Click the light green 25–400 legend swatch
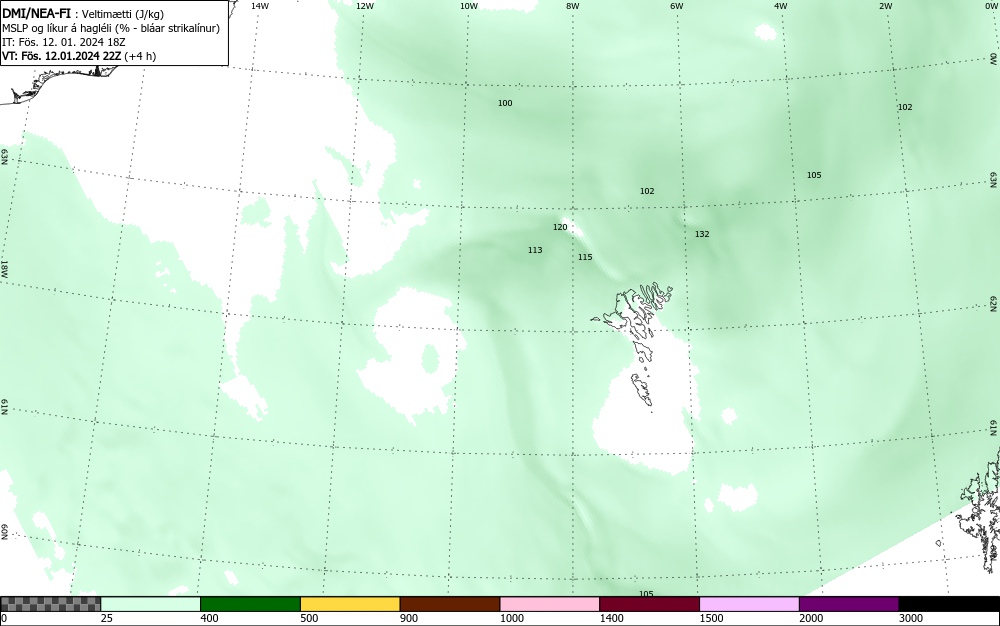 151,604
